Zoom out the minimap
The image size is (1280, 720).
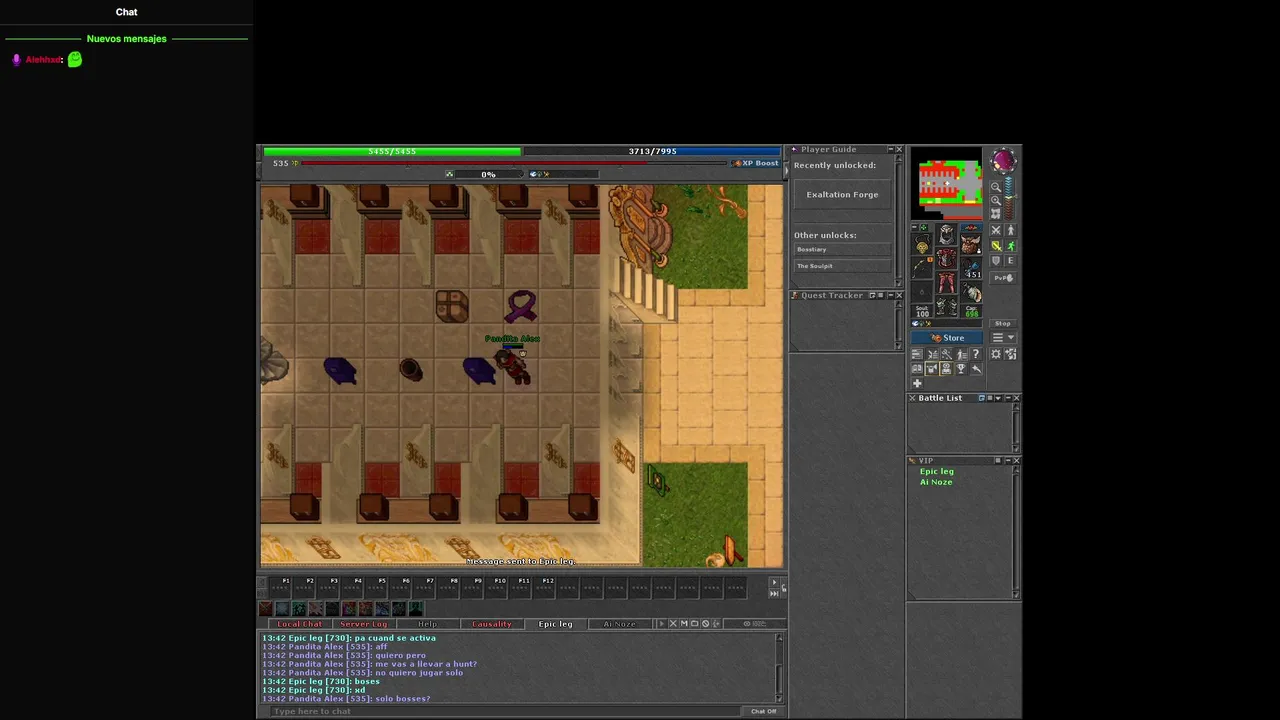(996, 187)
